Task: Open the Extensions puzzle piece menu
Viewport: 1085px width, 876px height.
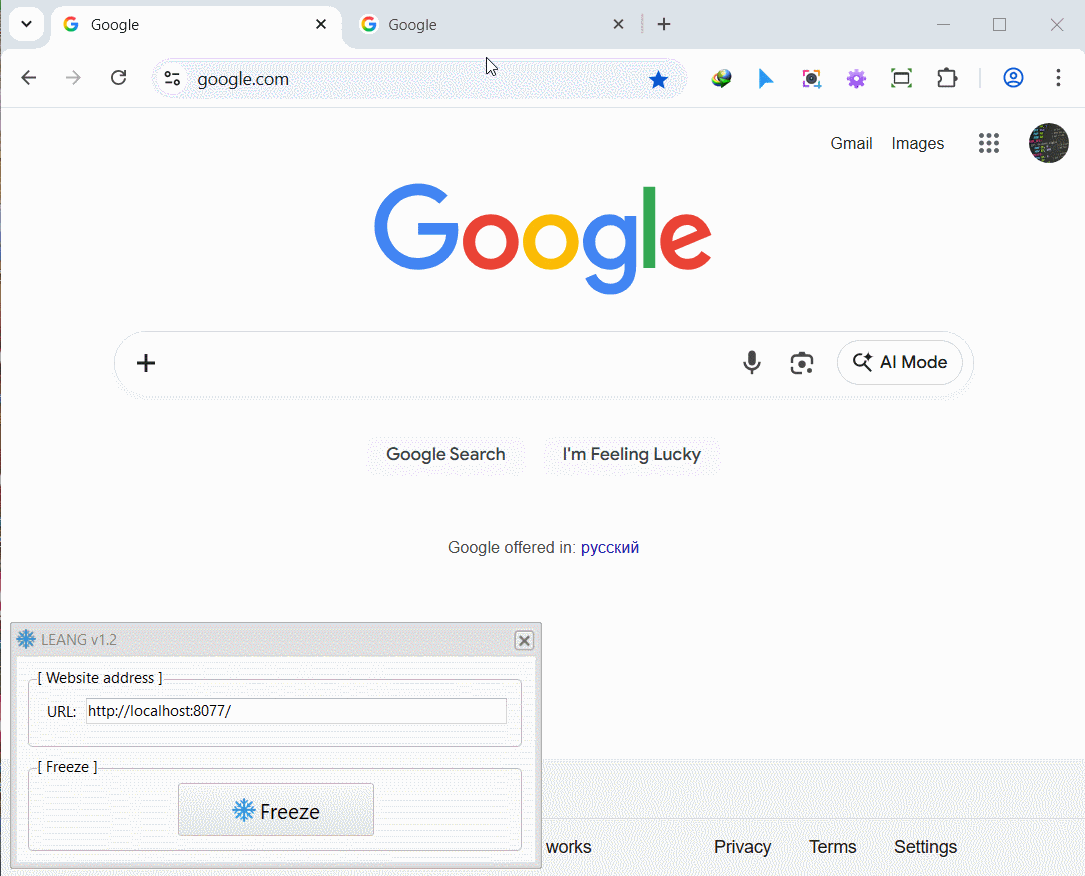Action: pos(947,78)
